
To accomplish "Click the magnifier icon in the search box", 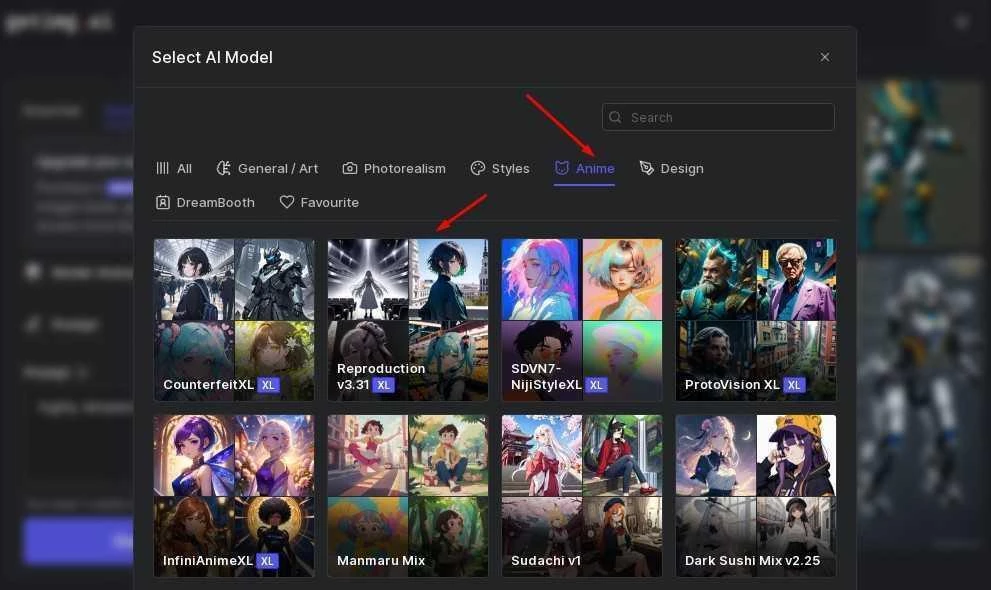I will (x=615, y=117).
